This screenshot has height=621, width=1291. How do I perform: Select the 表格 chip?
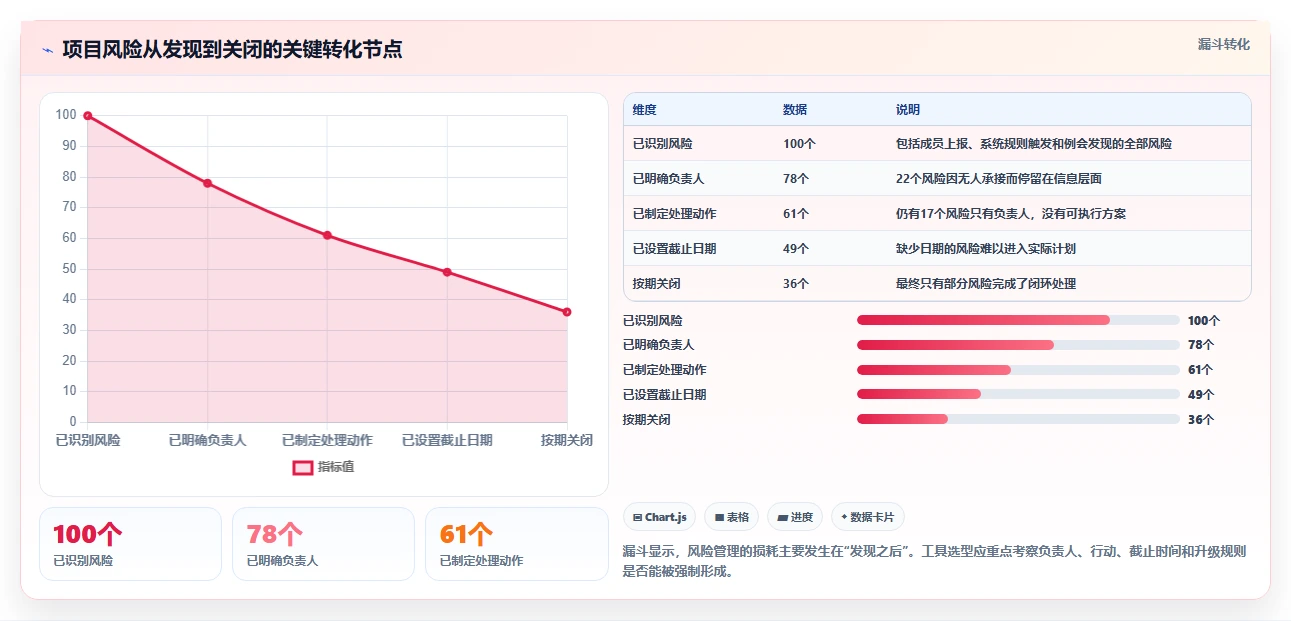point(732,517)
